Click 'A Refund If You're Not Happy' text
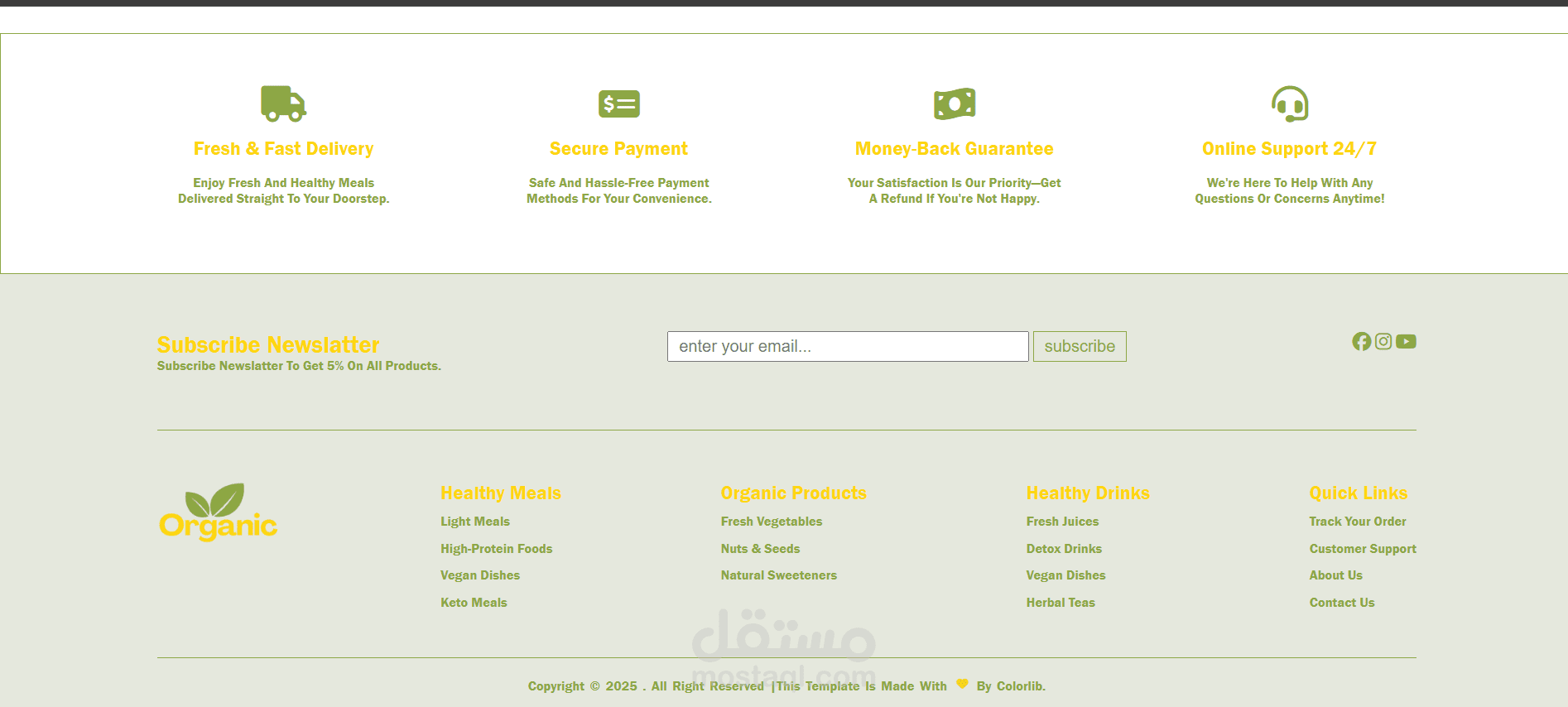Viewport: 1568px width, 707px height. click(x=955, y=199)
